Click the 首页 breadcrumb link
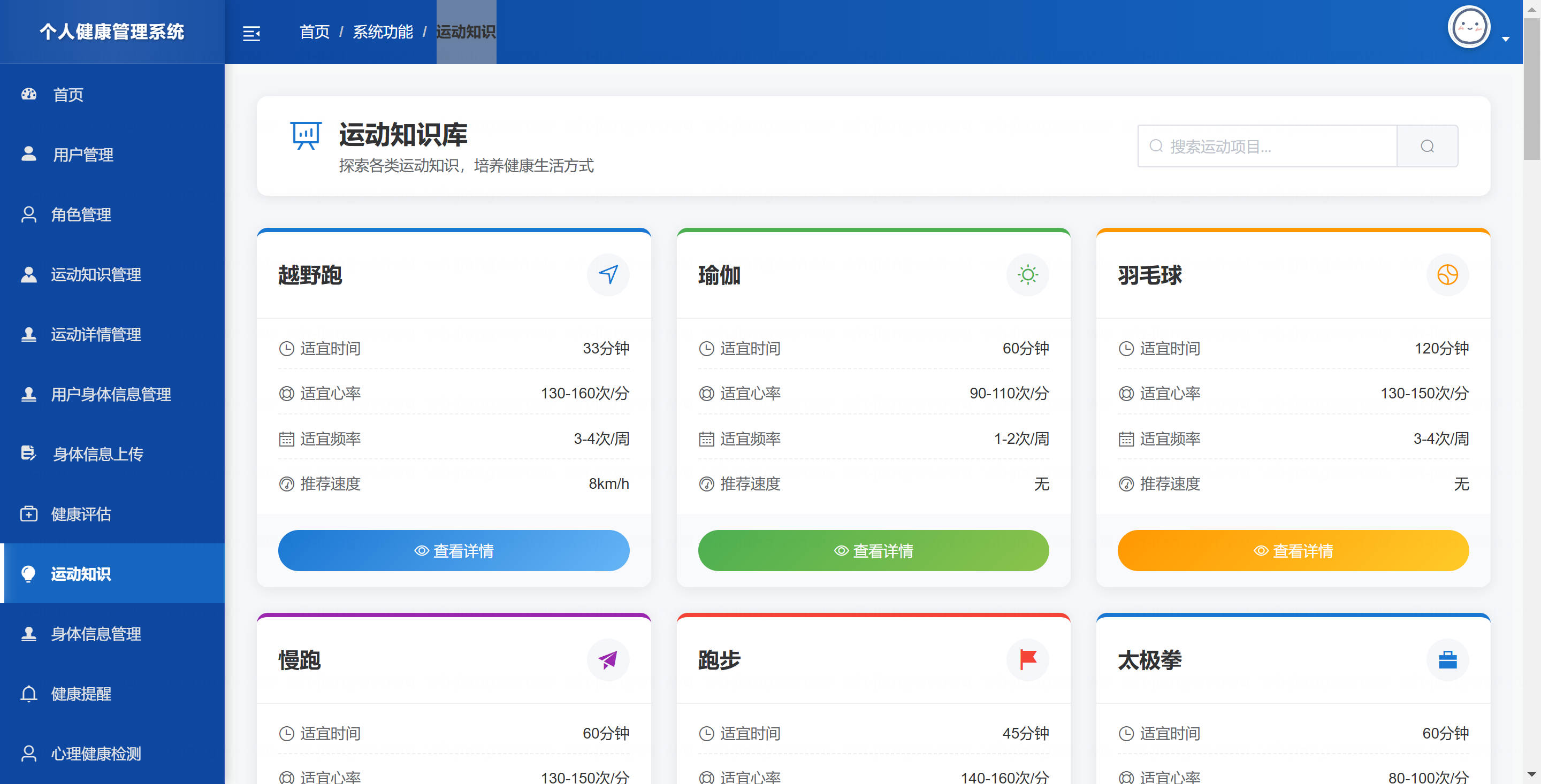This screenshot has height=784, width=1541. [x=315, y=32]
